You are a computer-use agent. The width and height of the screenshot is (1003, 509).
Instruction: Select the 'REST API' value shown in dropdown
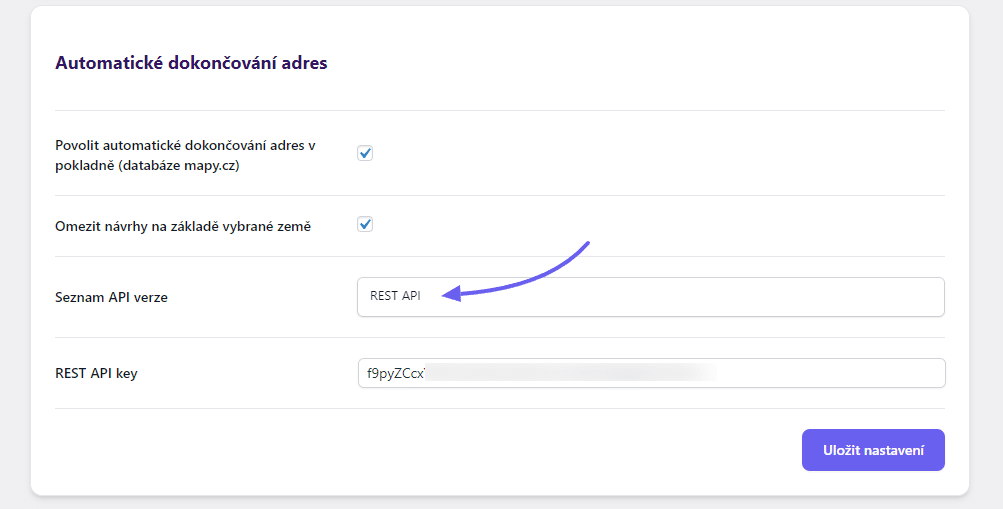395,297
